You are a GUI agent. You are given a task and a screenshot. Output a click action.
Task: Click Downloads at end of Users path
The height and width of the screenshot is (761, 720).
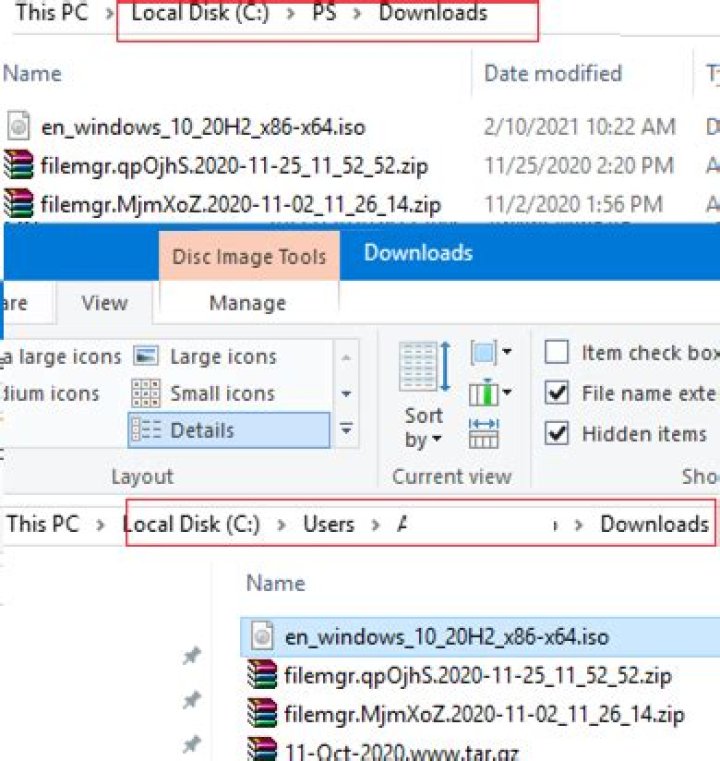(x=655, y=524)
